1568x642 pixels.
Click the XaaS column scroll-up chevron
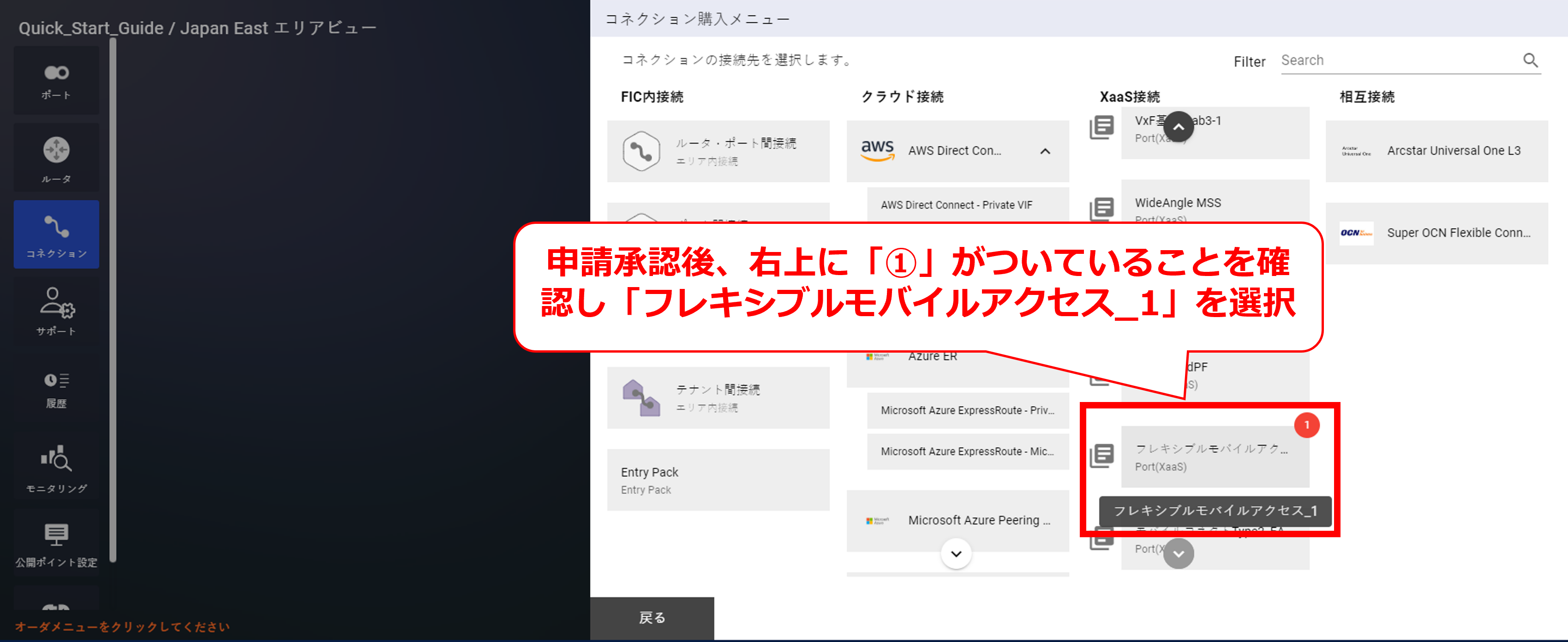(x=1179, y=126)
